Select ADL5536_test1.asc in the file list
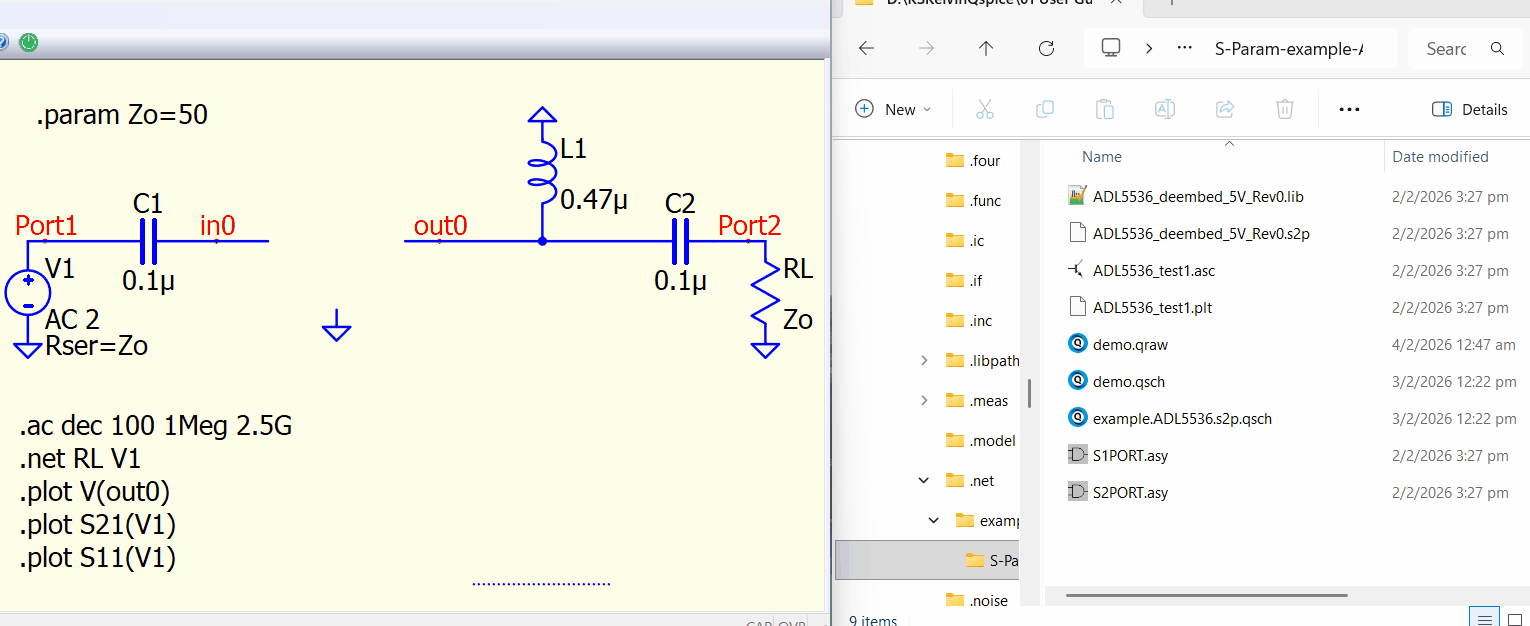Screen dimensions: 1530x626 1153,270
